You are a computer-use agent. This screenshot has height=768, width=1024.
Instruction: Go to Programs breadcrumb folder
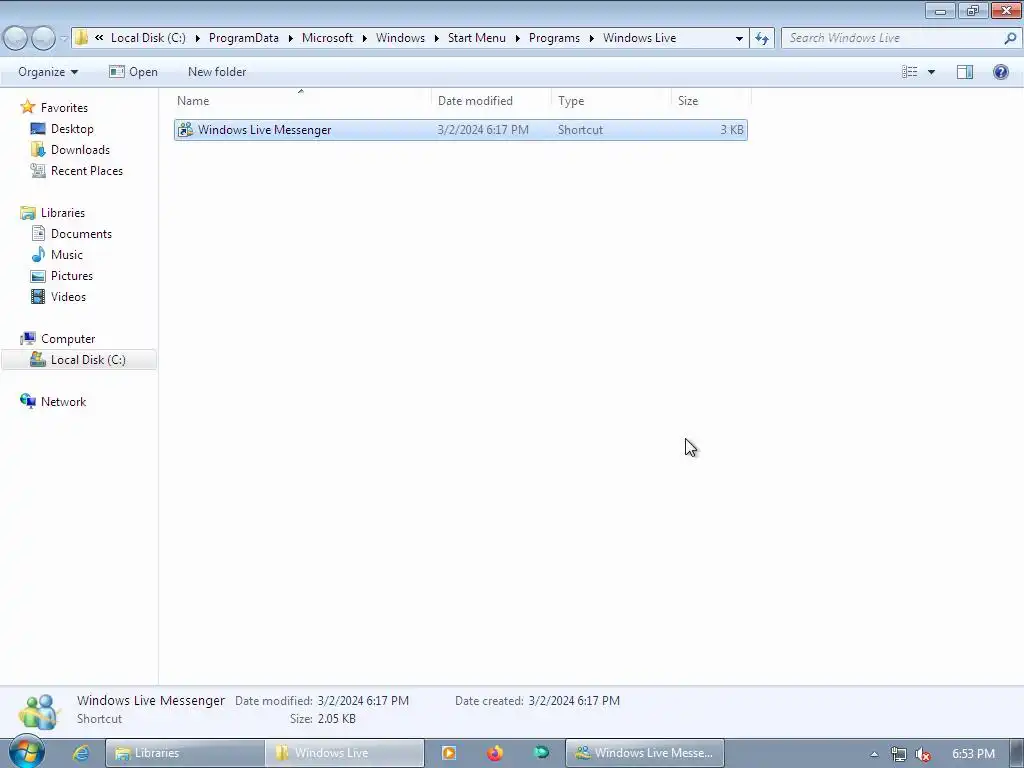coord(554,38)
